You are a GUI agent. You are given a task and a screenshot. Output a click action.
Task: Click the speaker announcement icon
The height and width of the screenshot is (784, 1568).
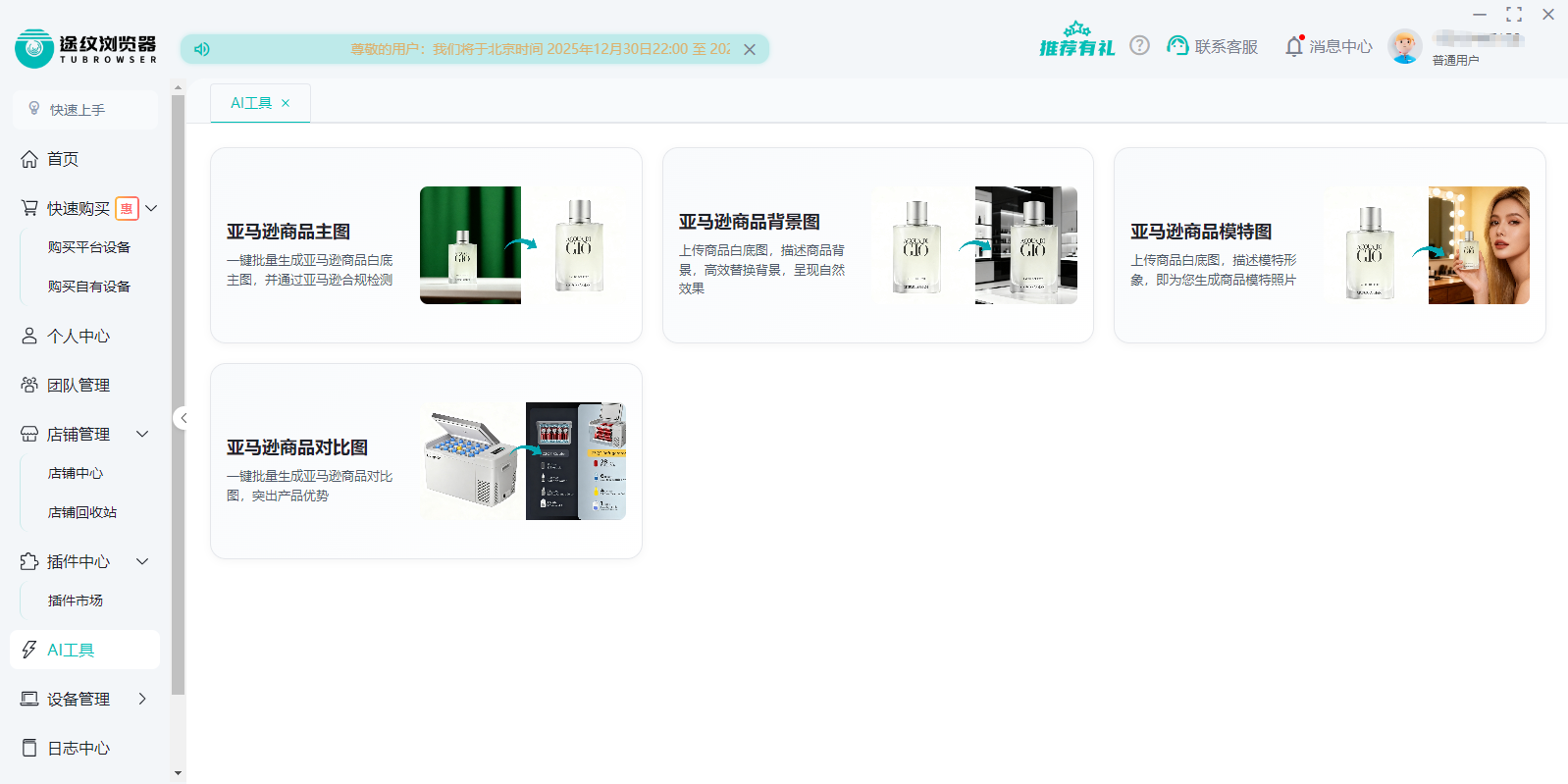[202, 49]
